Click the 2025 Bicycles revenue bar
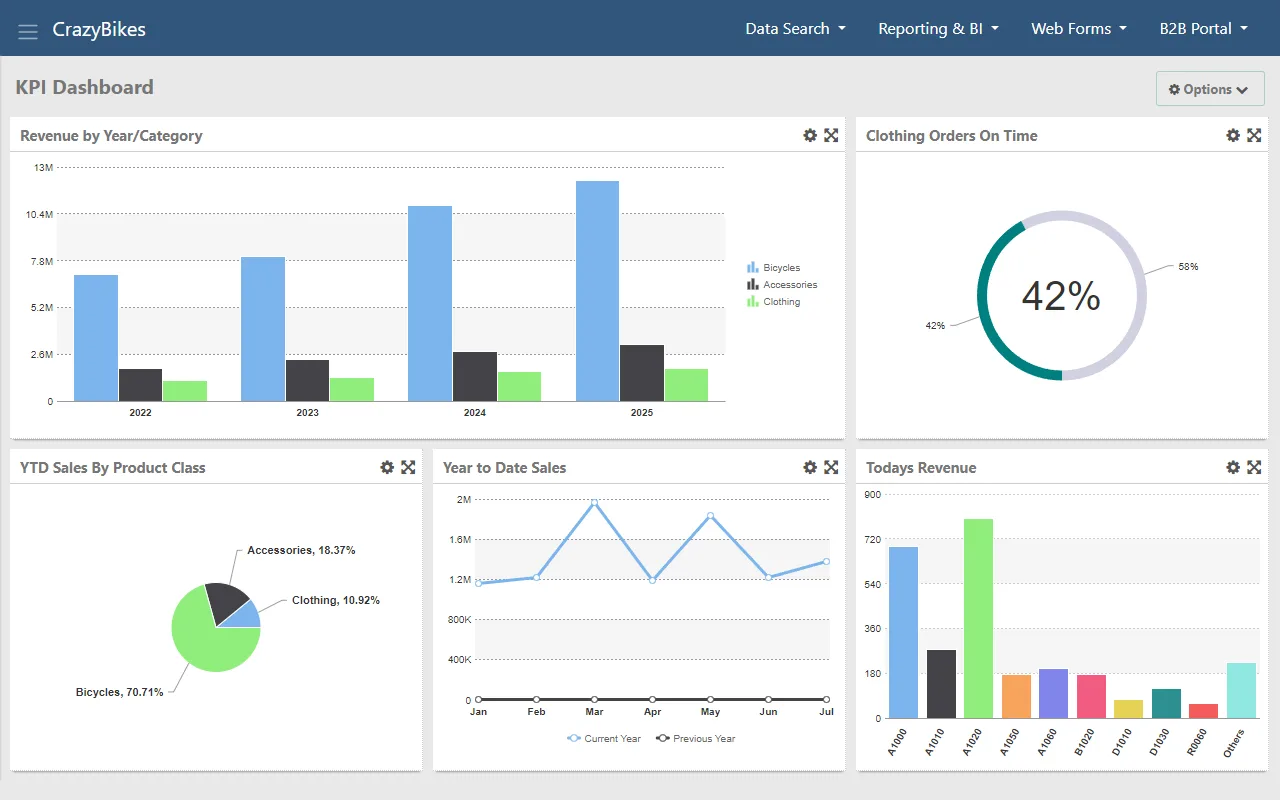Image resolution: width=1280 pixels, height=800 pixels. 597,291
